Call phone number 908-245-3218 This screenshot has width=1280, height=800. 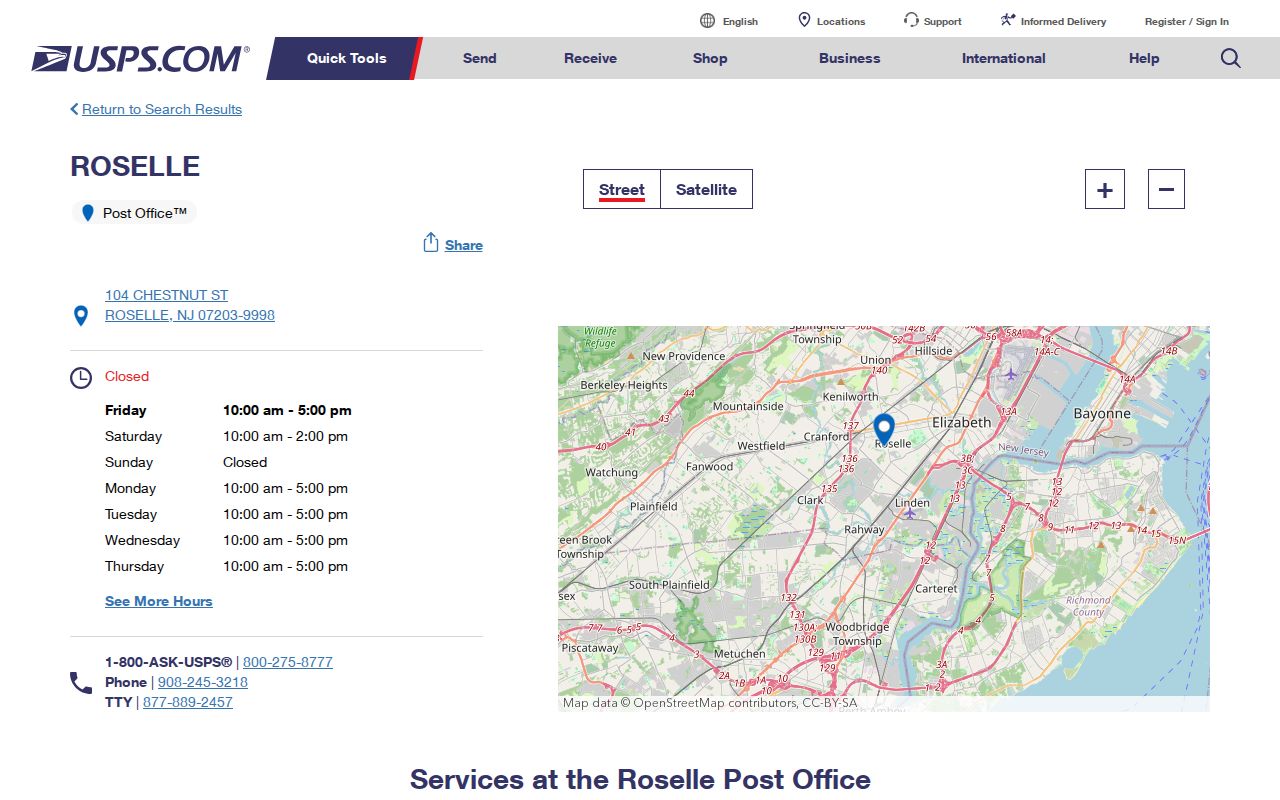203,682
